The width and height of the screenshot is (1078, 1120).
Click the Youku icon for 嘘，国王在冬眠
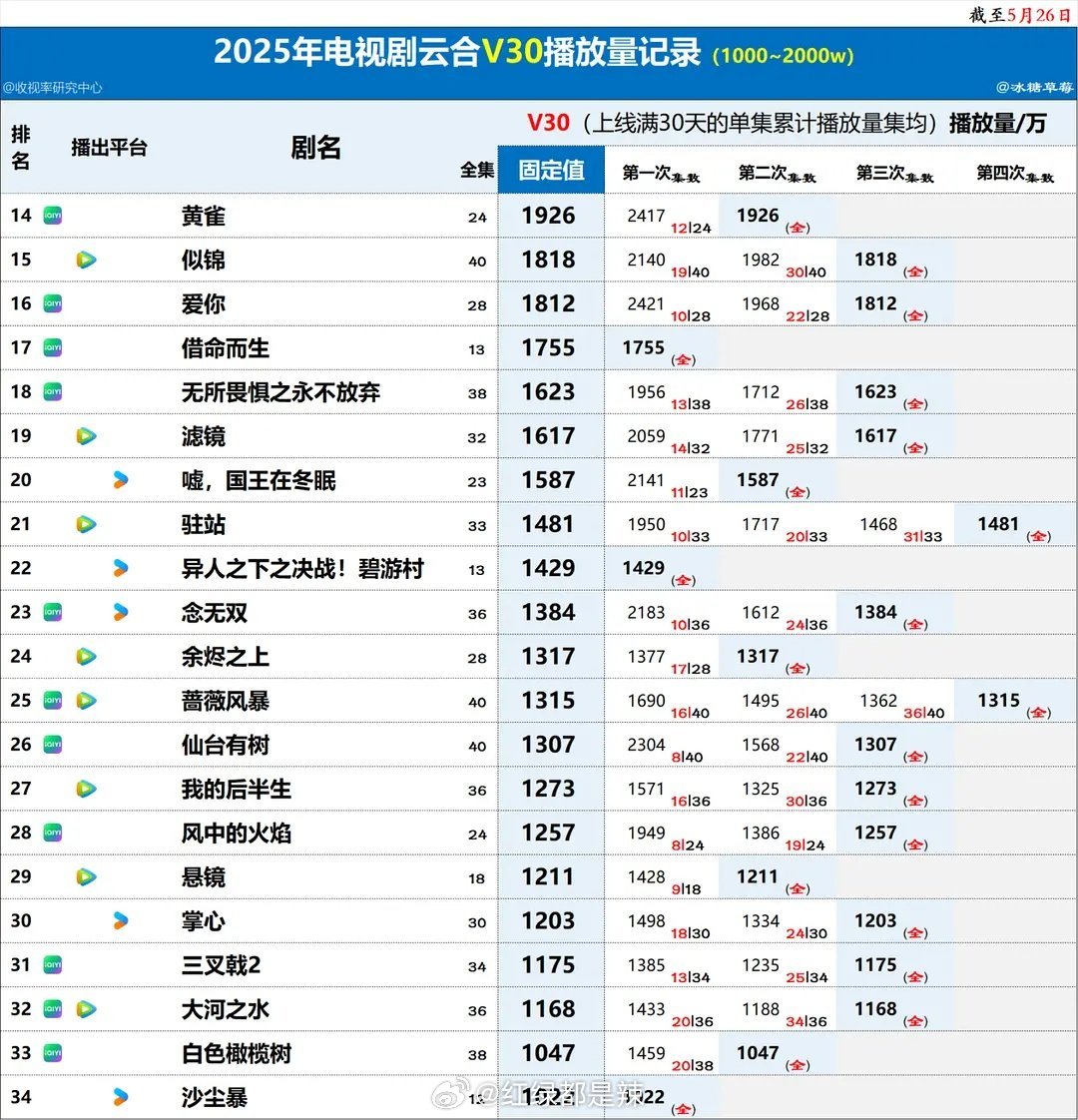pyautogui.click(x=121, y=480)
